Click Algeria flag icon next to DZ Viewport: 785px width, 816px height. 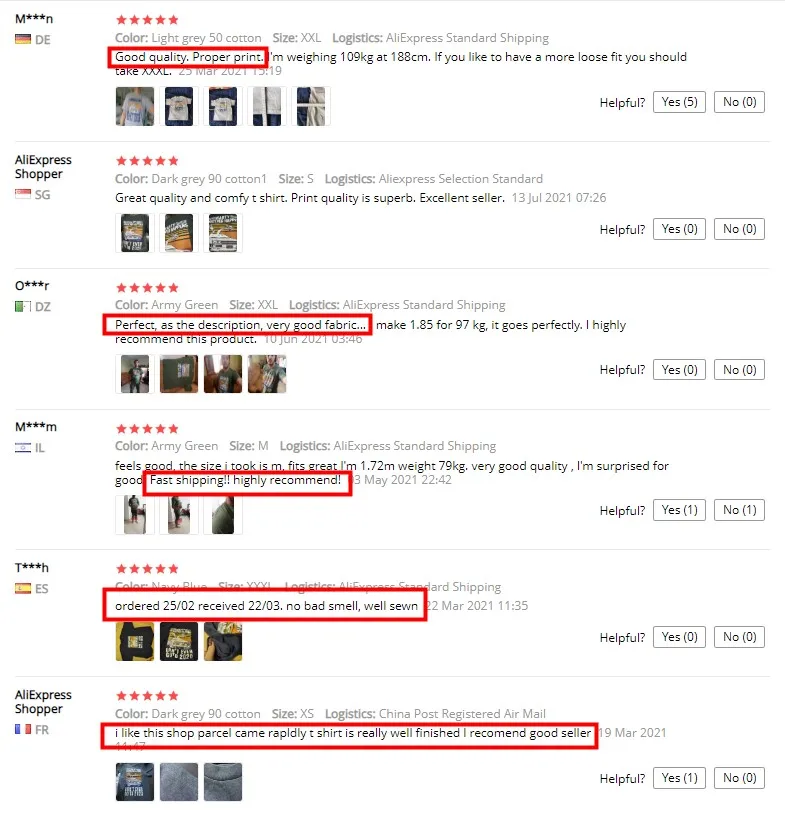[x=23, y=307]
